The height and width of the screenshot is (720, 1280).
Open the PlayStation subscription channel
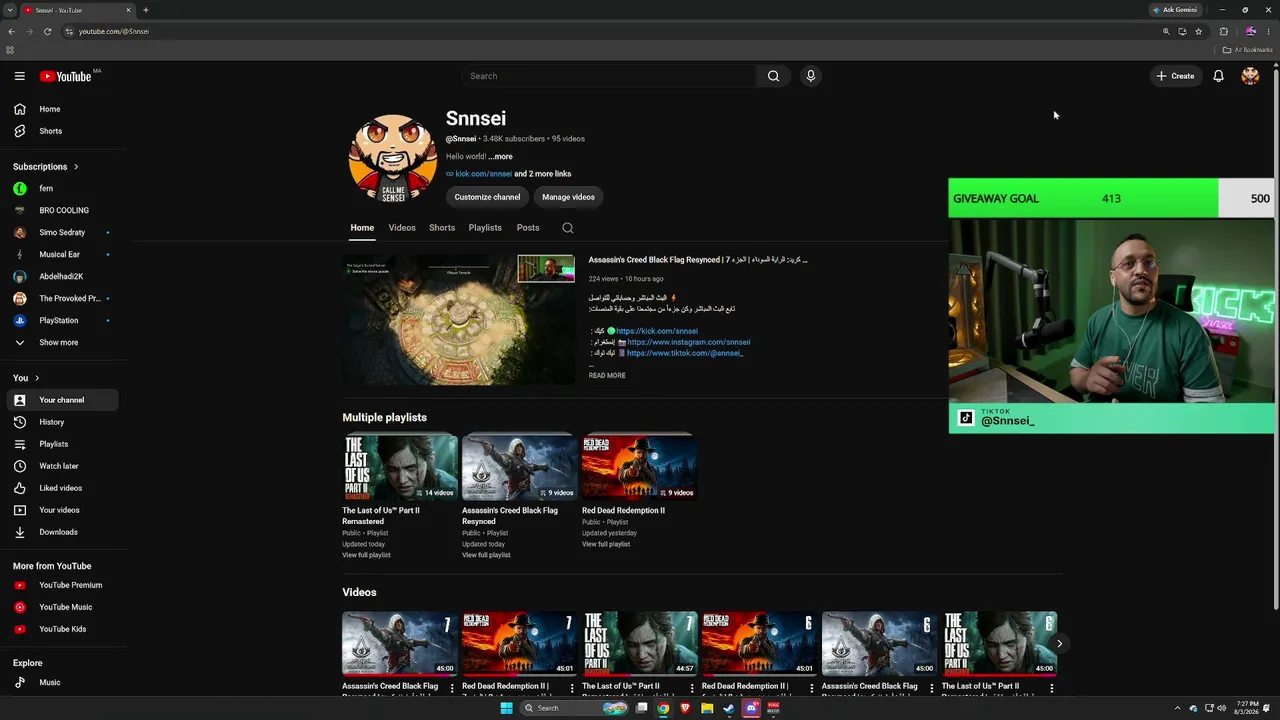(x=62, y=320)
